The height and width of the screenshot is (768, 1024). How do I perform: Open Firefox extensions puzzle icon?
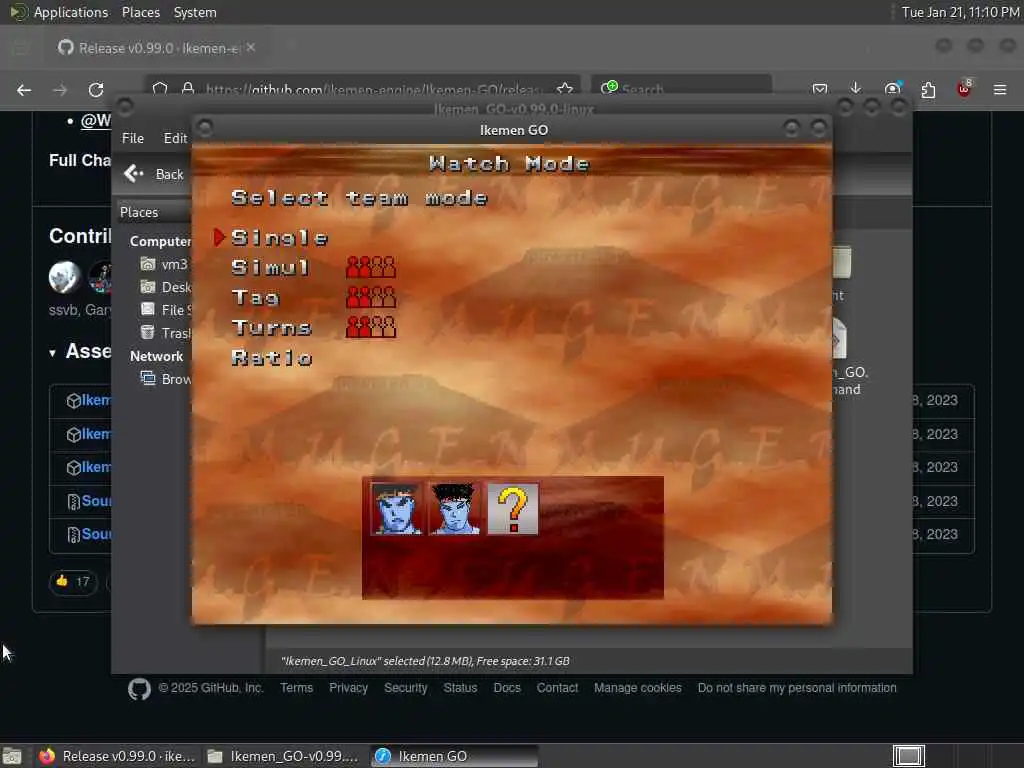928,89
